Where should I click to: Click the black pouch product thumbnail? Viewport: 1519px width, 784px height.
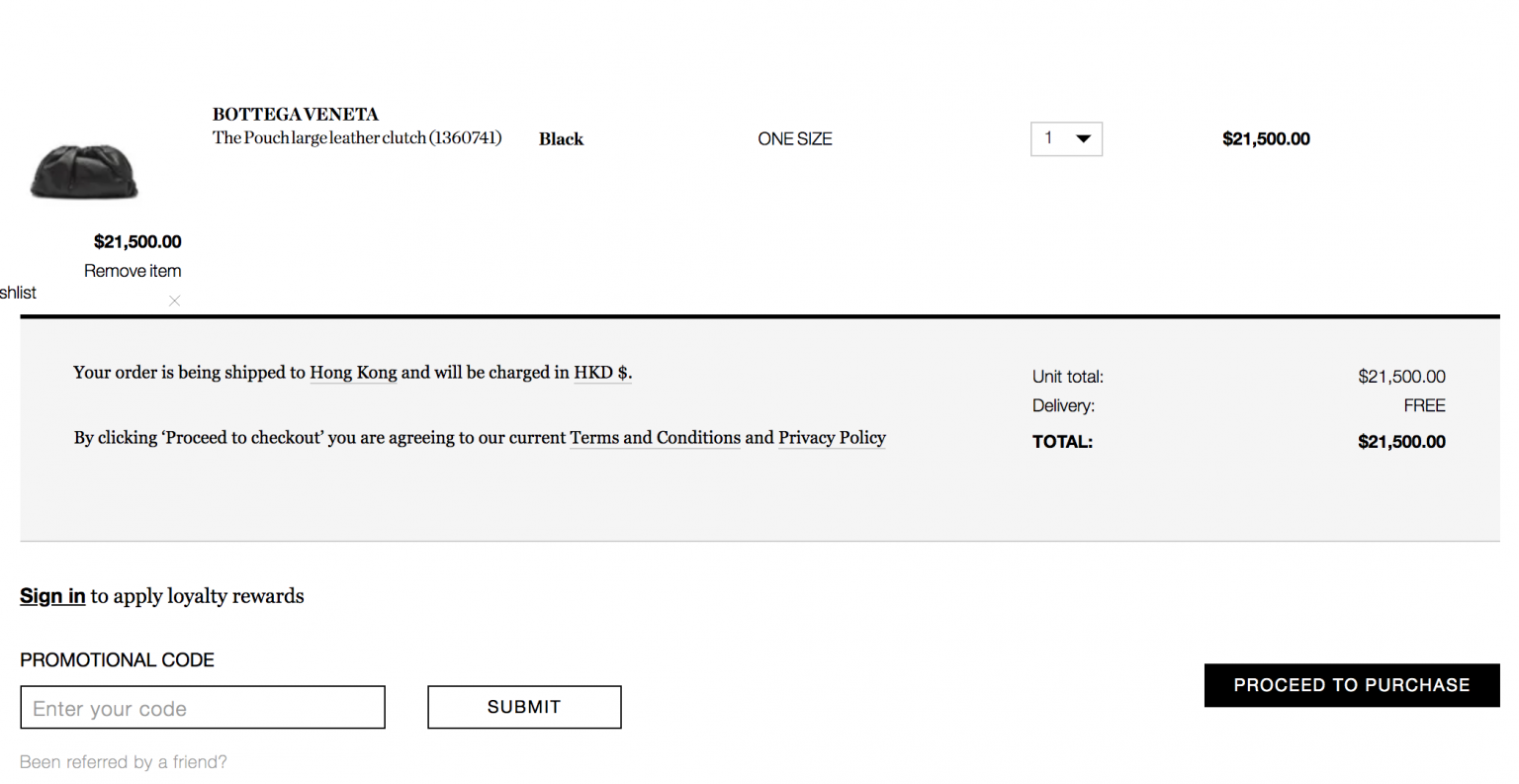click(84, 171)
